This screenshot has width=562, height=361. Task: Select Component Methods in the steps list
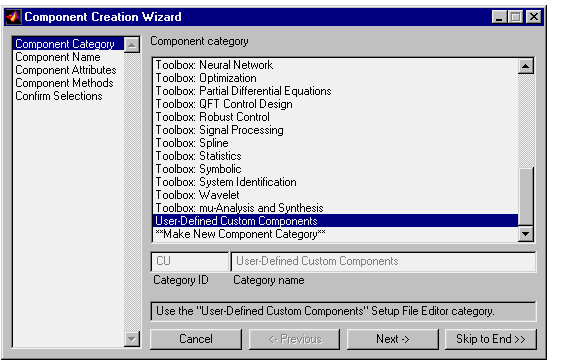coord(68,83)
